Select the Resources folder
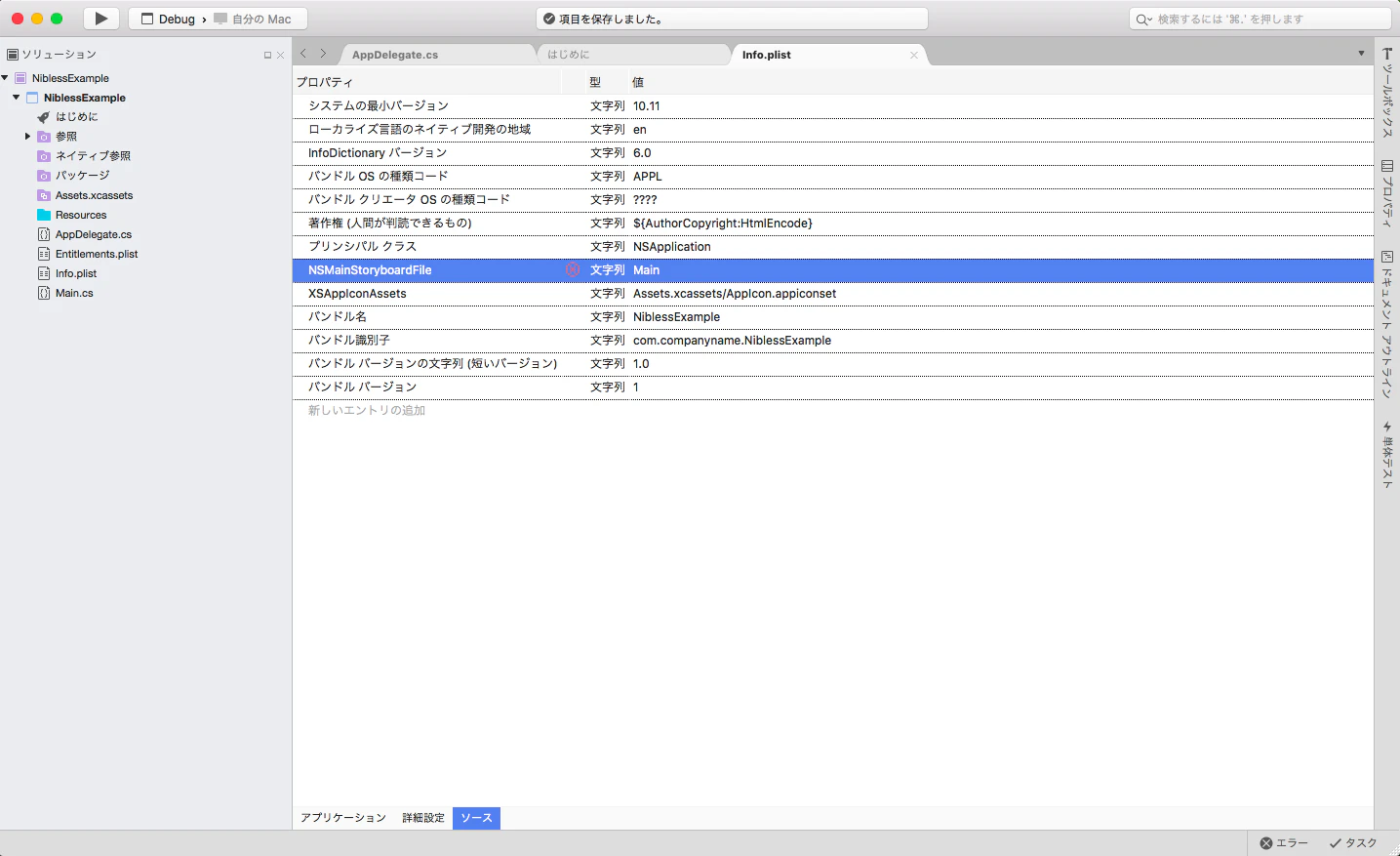Image resolution: width=1400 pixels, height=856 pixels. coord(81,215)
